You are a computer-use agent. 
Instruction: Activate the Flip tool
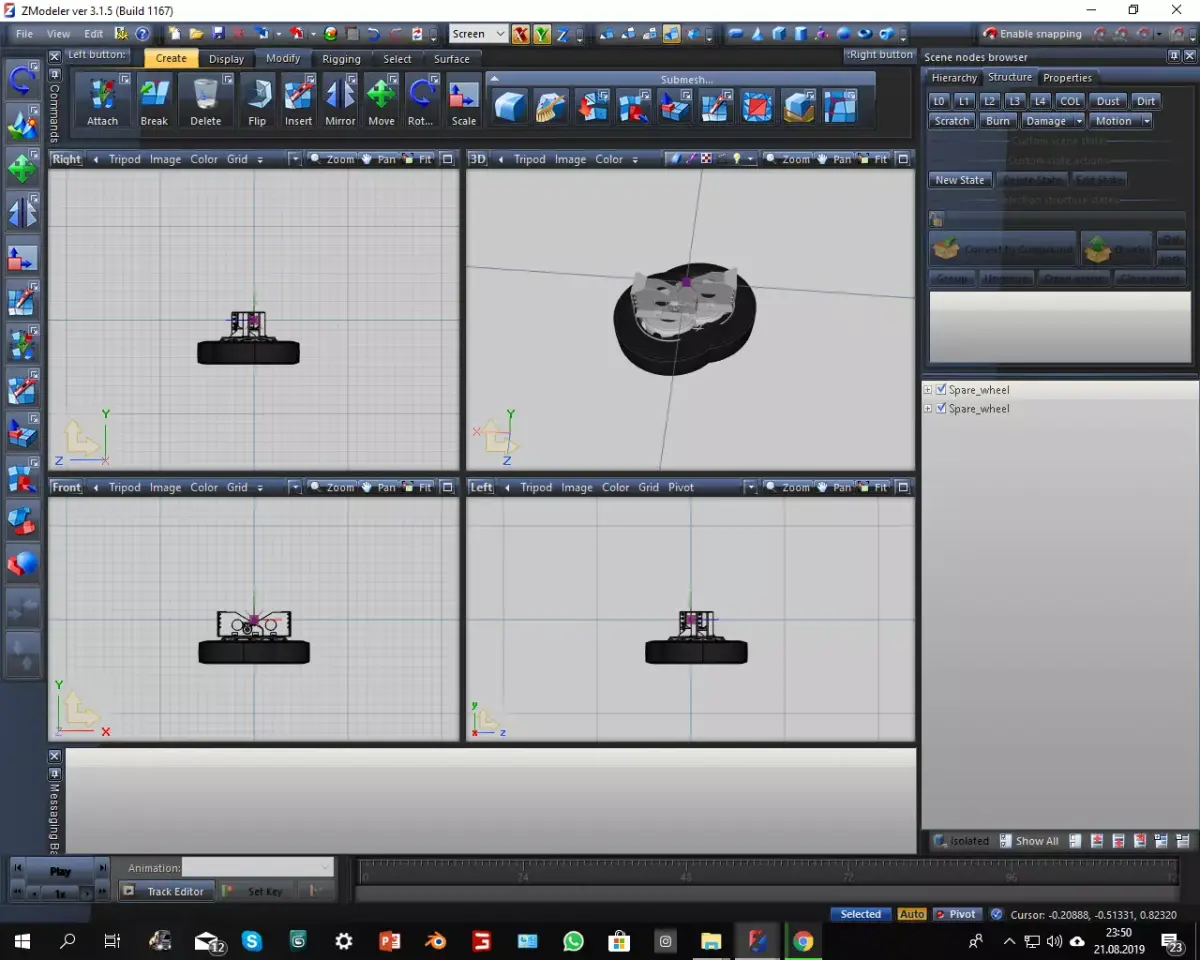[257, 101]
